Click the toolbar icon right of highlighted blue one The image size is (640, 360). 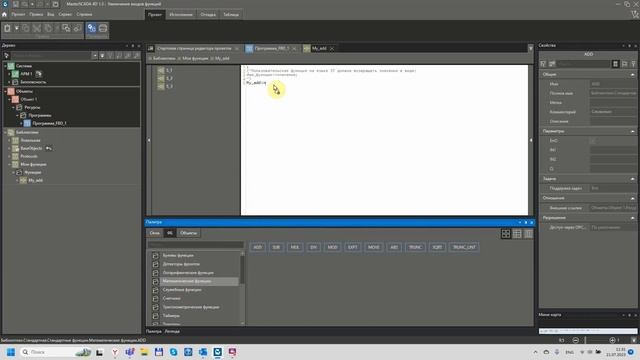(103, 28)
